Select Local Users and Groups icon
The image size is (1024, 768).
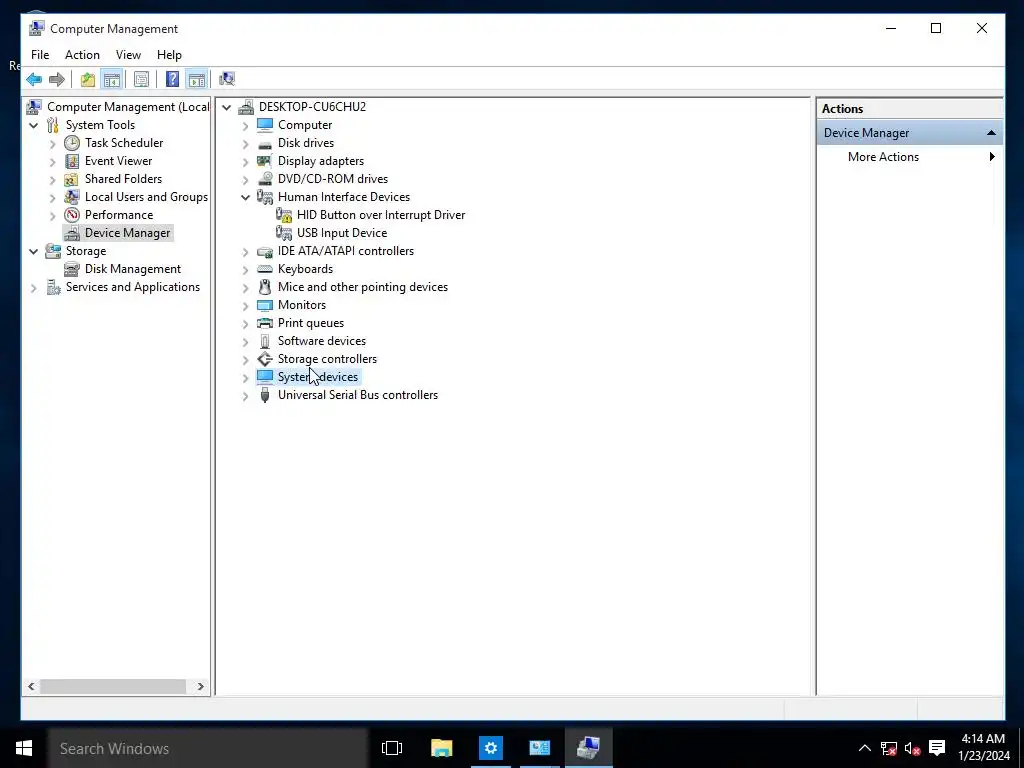tap(72, 197)
